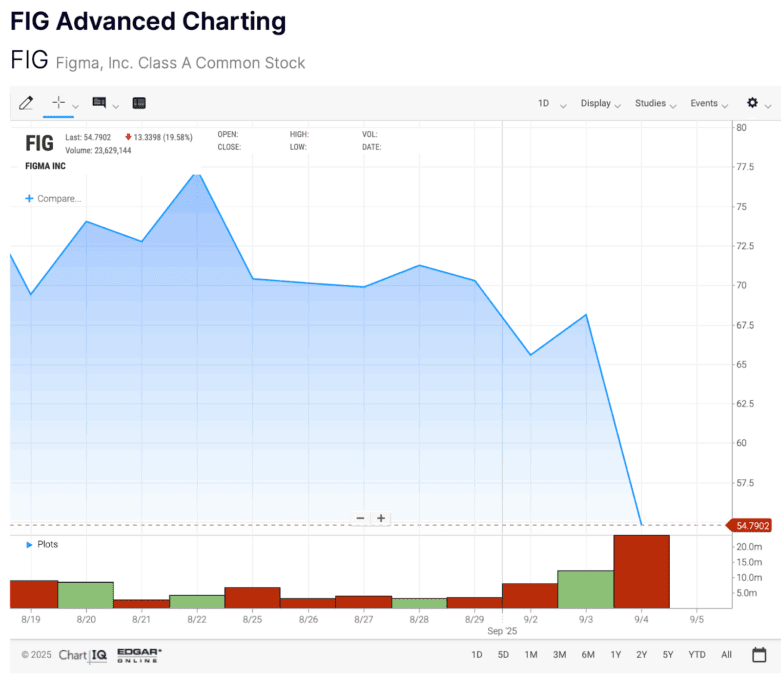
Task: Select the pencil drawing tool
Action: click(26, 103)
